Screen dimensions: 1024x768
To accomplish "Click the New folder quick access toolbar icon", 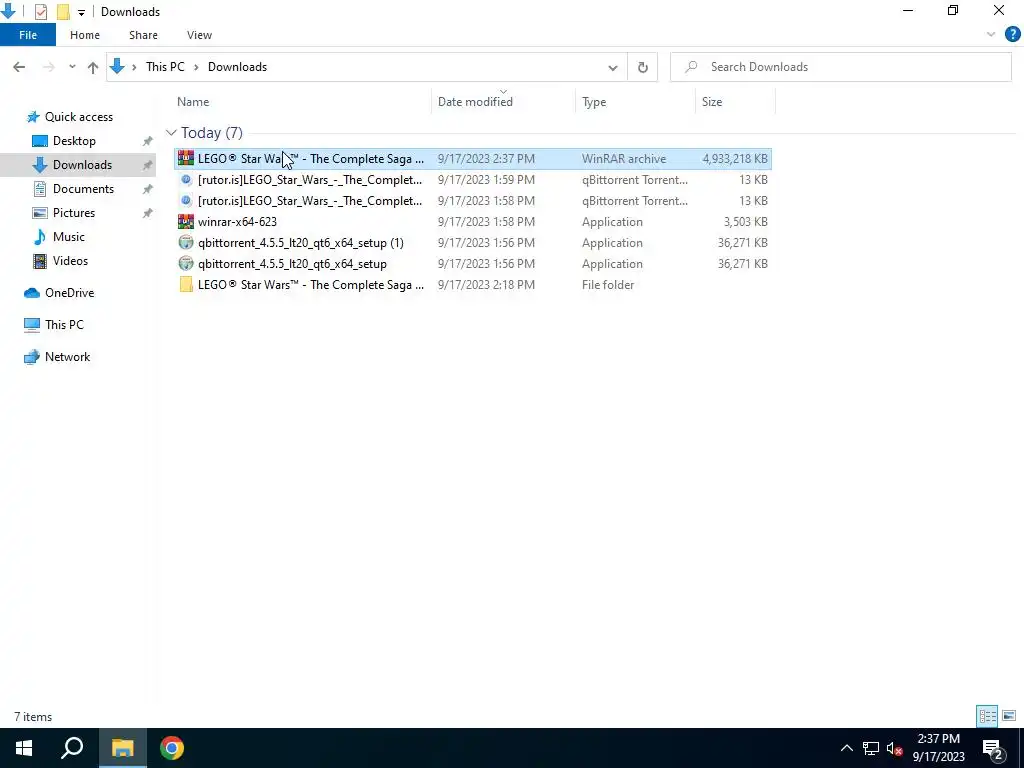I will [x=63, y=12].
